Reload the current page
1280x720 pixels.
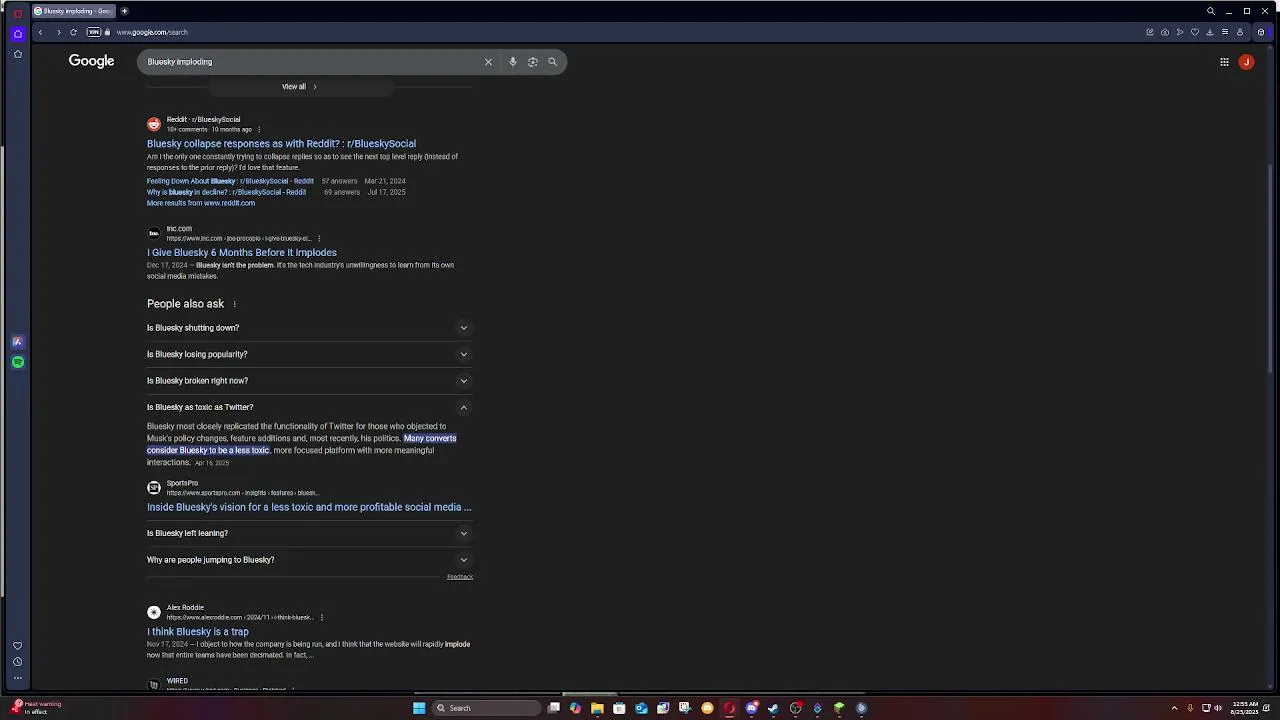[x=73, y=32]
